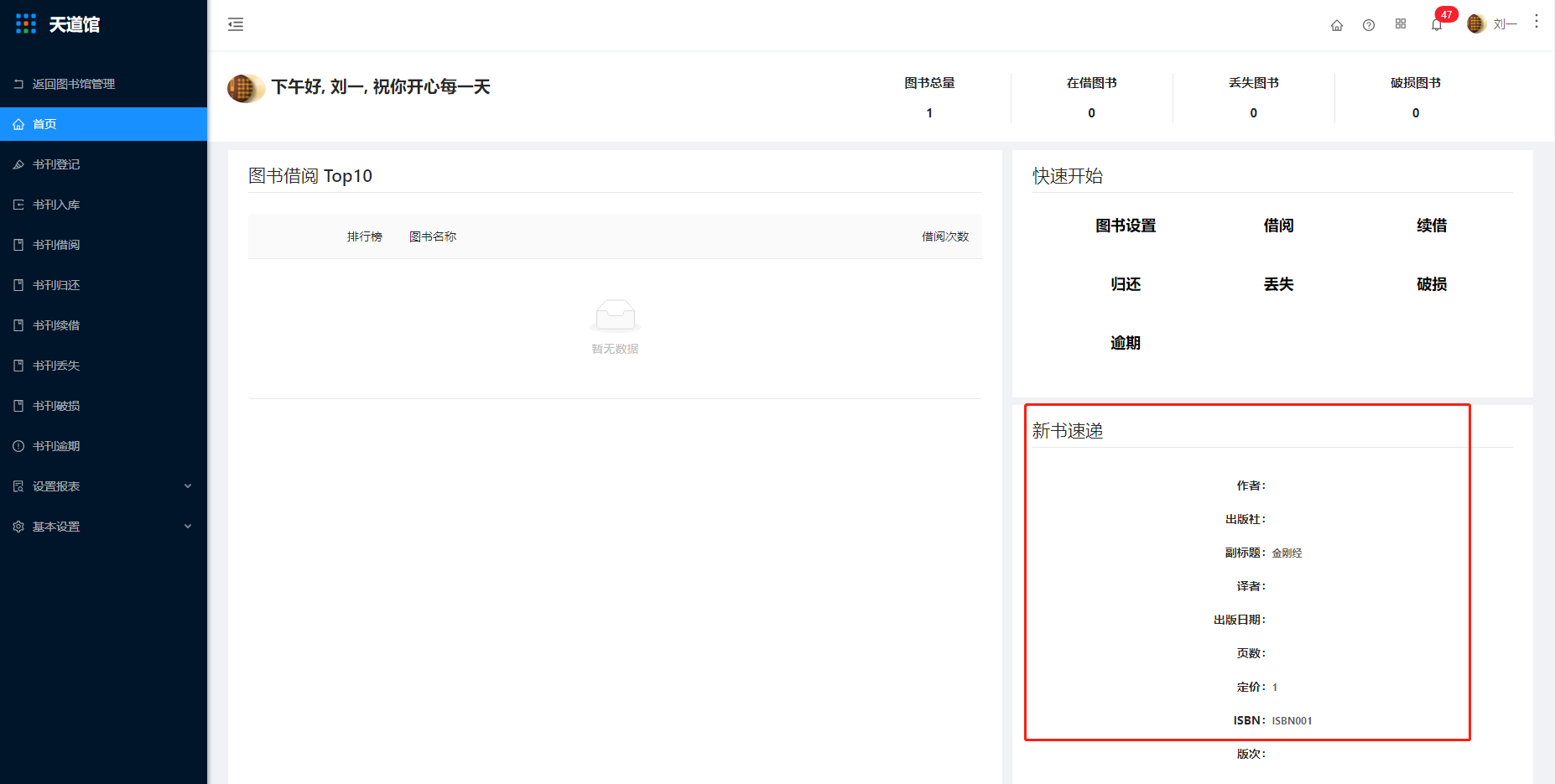The image size is (1555, 784).
Task: Expand the 设置报表 submenu chevron
Action: (188, 486)
